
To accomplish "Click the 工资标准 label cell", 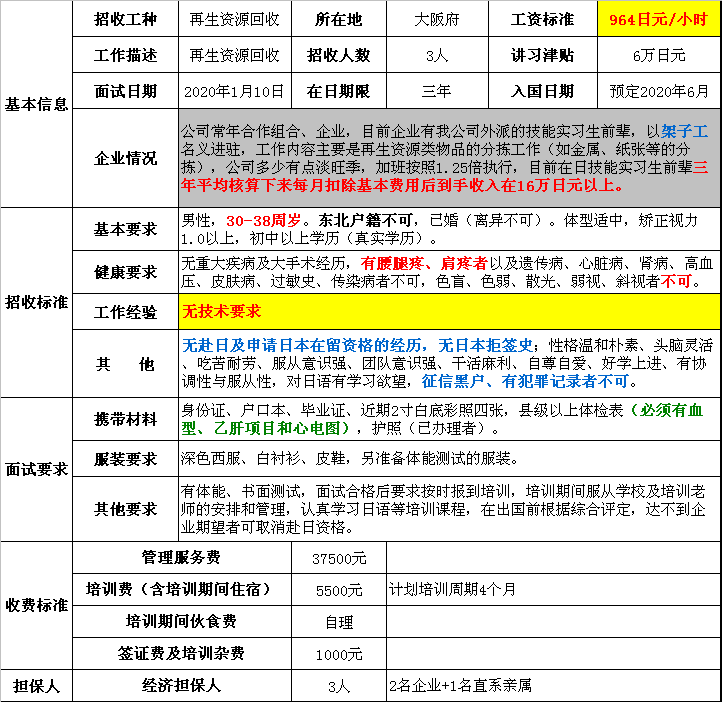I will 543,19.
